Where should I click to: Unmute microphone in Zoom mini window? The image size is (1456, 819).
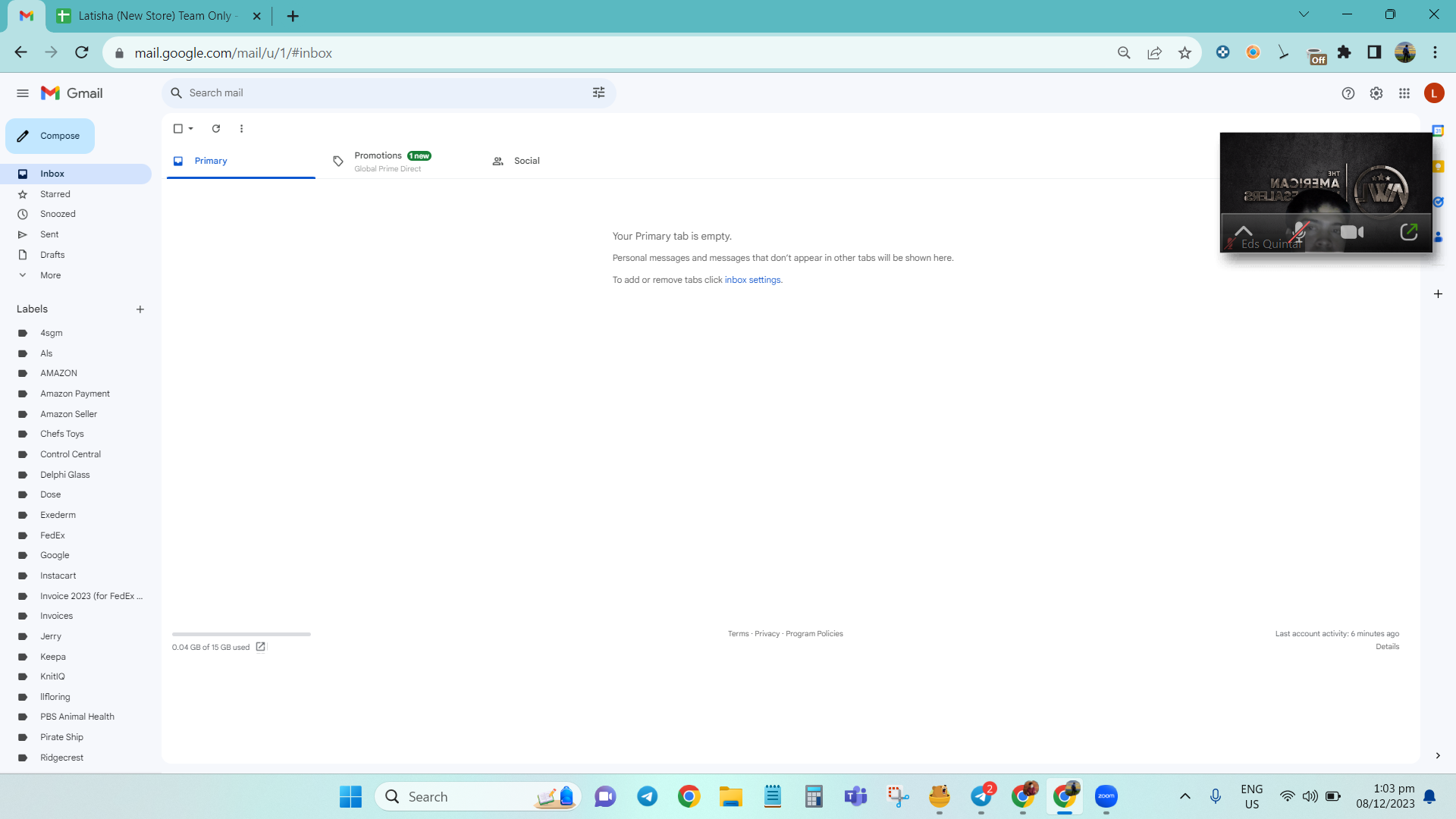(x=1300, y=232)
